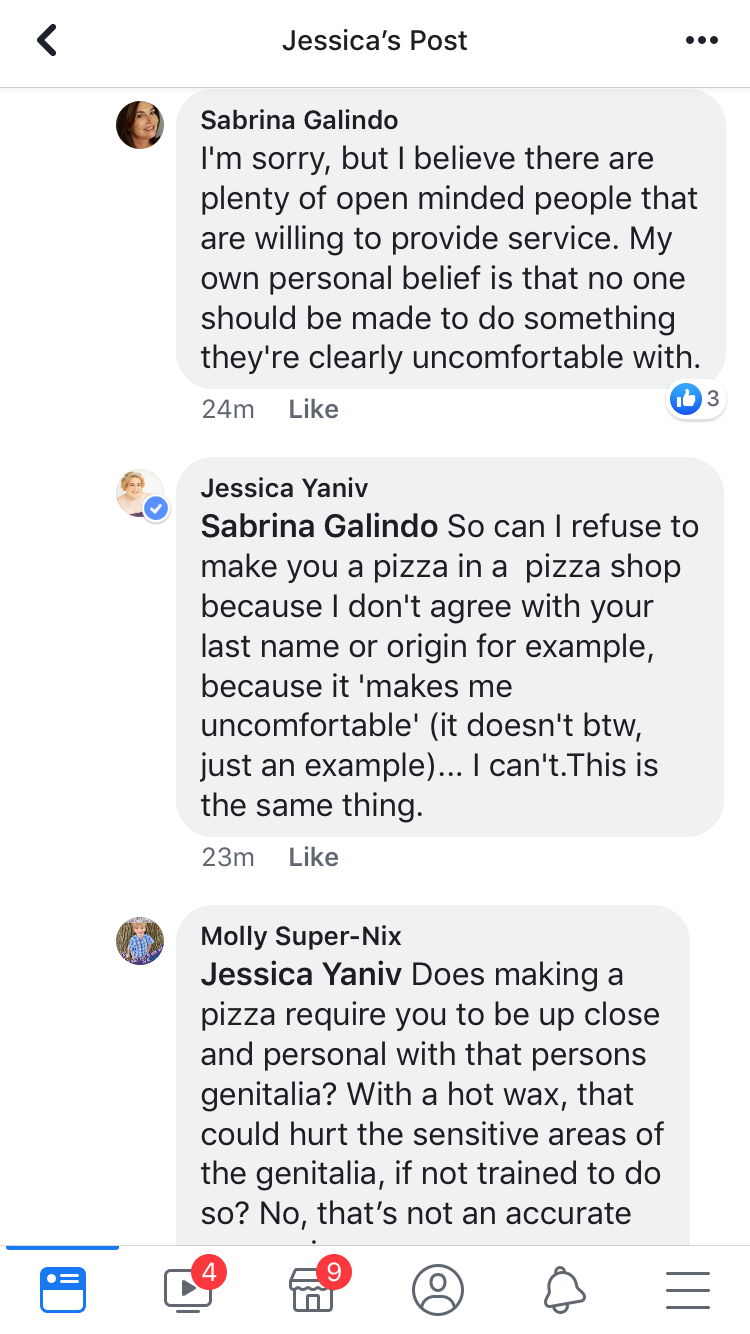The image size is (750, 1334).
Task: Tap the verified badge on Jessica's avatar
Action: click(156, 509)
